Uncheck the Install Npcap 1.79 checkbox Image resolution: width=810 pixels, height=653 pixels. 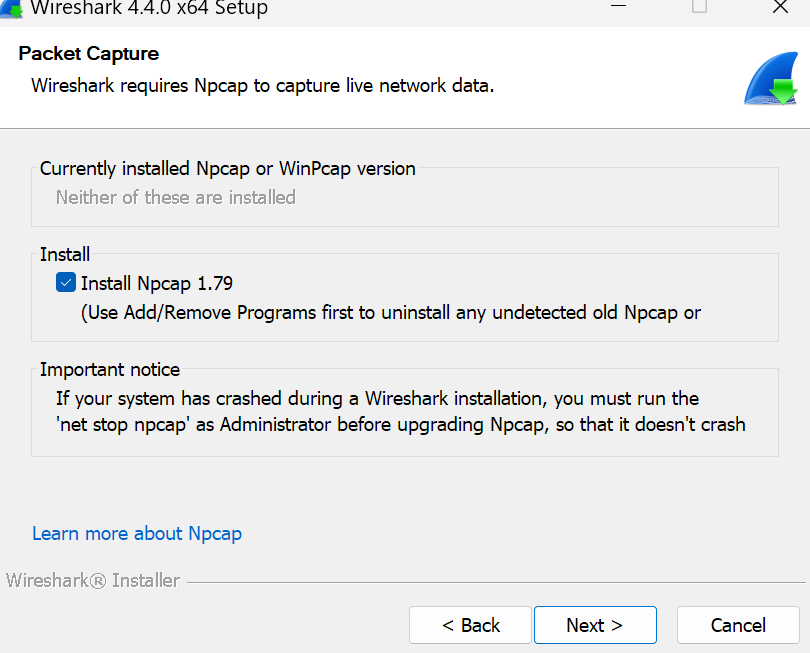66,283
